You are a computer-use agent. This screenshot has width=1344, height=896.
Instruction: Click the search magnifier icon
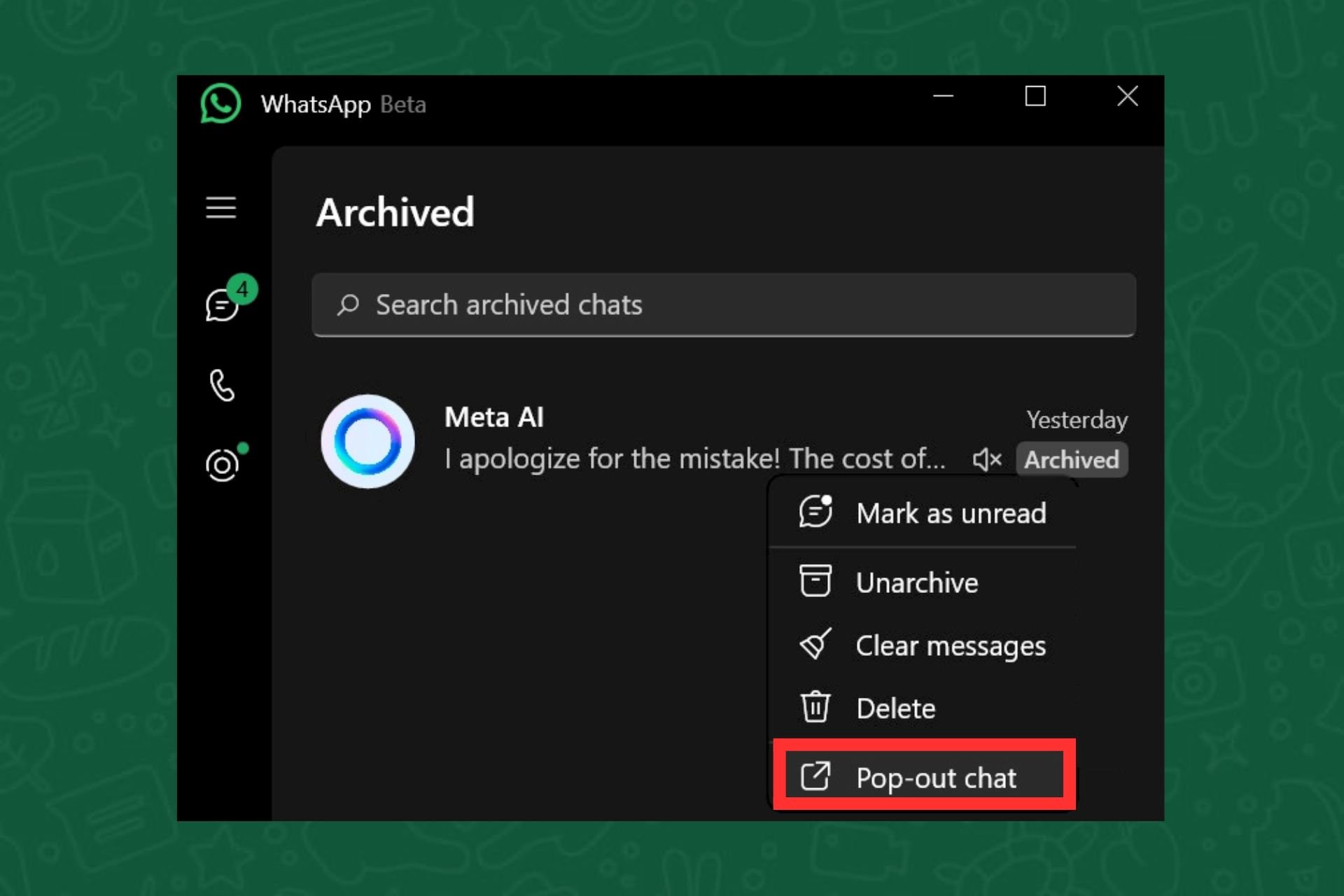click(348, 304)
